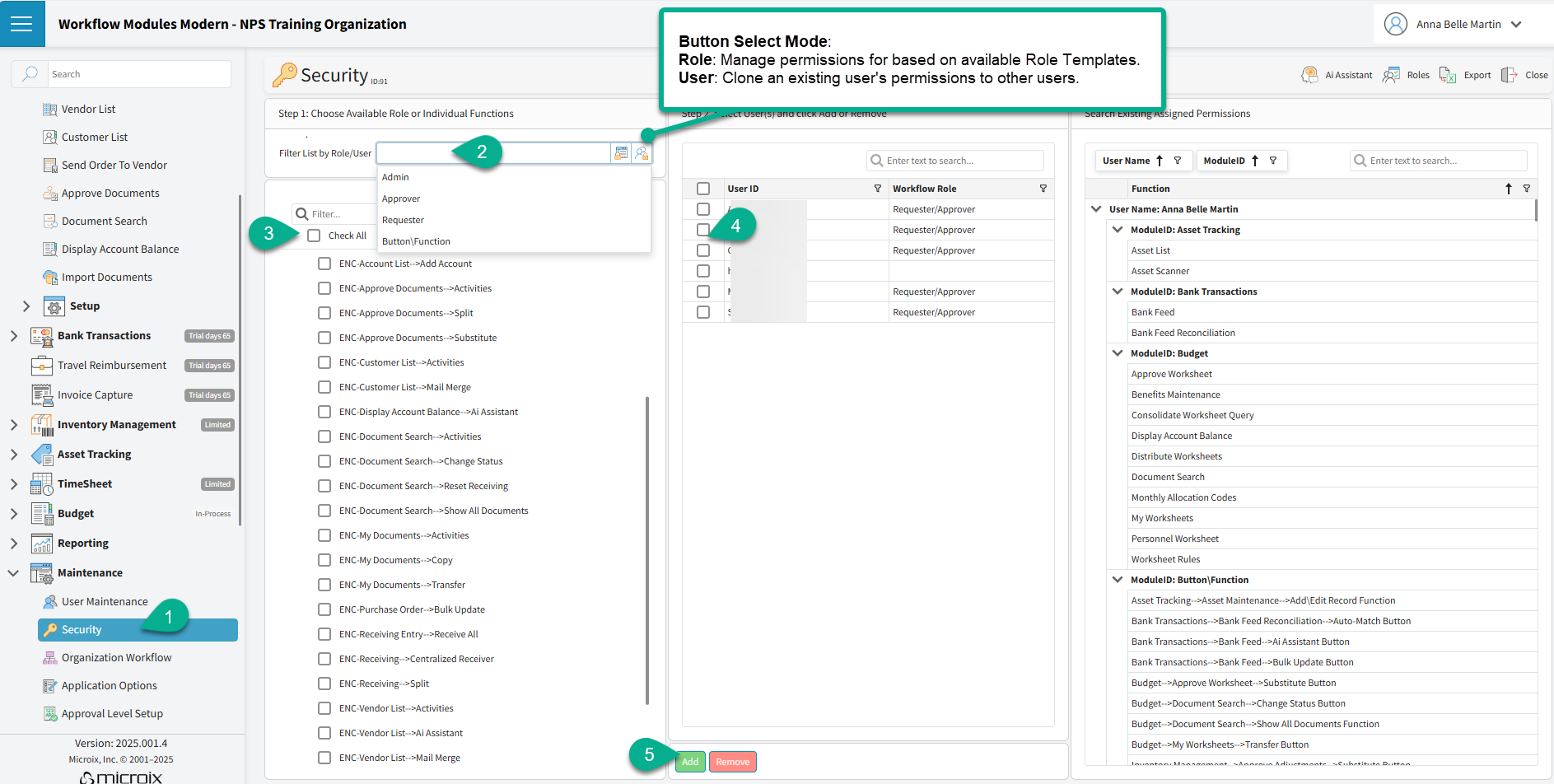Click the Export to Excel icon
This screenshot has height=784, width=1554.
1447,75
